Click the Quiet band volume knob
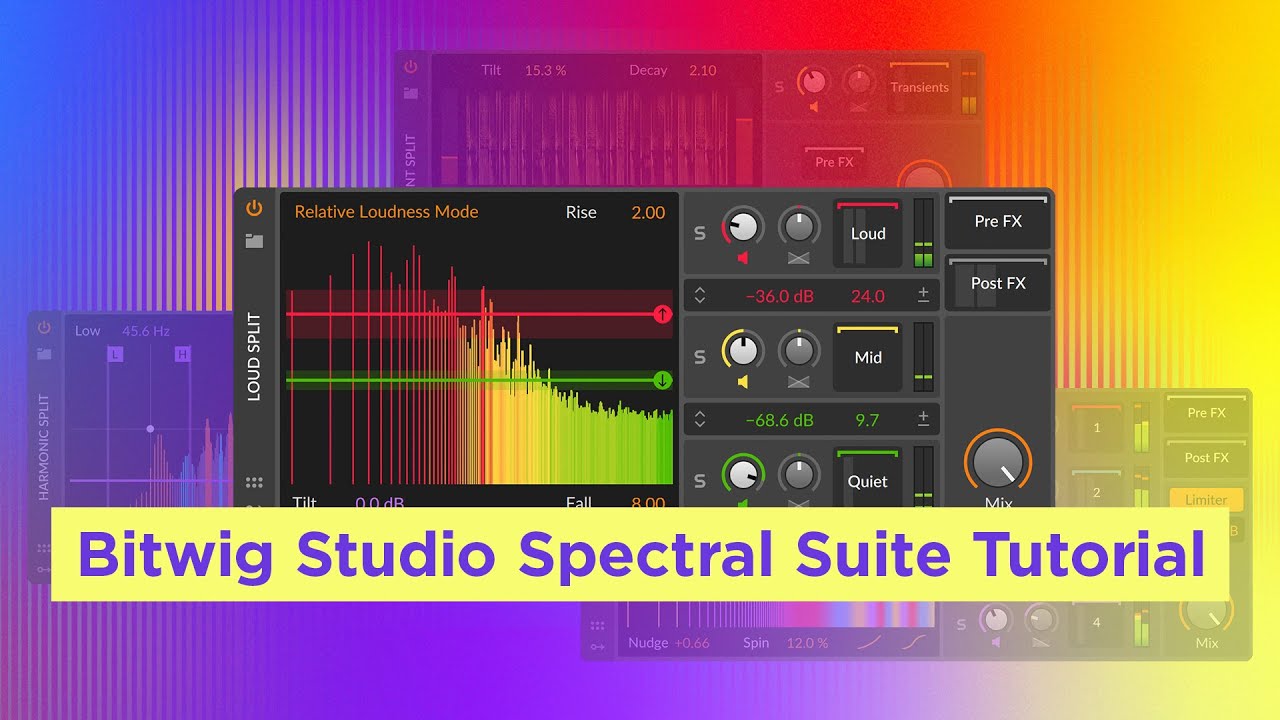1280x720 pixels. [x=742, y=473]
